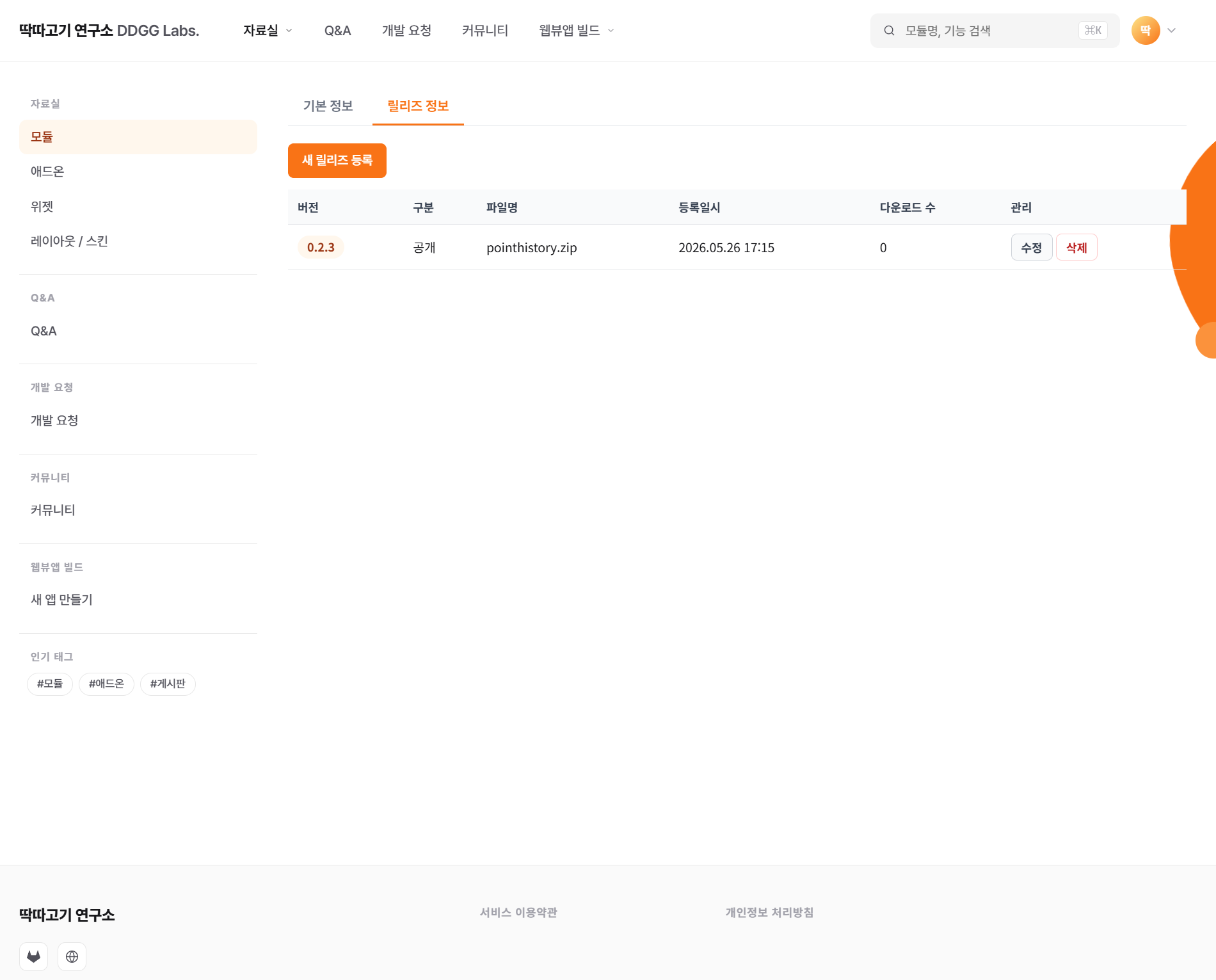Viewport: 1216px width, 980px height.
Task: Click the 딱따고기 연구소 DDGG Labs. logo
Action: [x=109, y=31]
